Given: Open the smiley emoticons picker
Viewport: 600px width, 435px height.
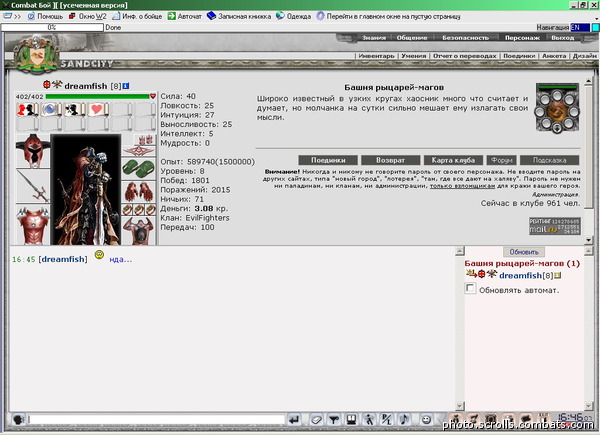Looking at the screenshot, I should coord(426,420).
